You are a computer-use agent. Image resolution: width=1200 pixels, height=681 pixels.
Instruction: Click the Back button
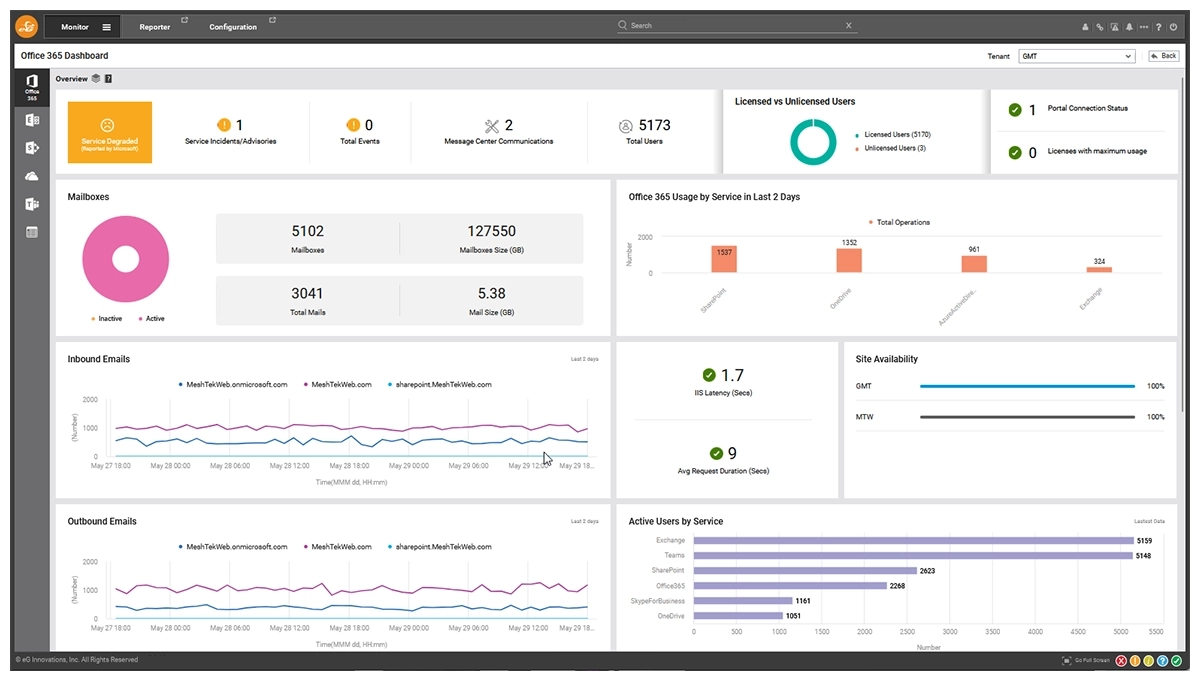[1163, 56]
